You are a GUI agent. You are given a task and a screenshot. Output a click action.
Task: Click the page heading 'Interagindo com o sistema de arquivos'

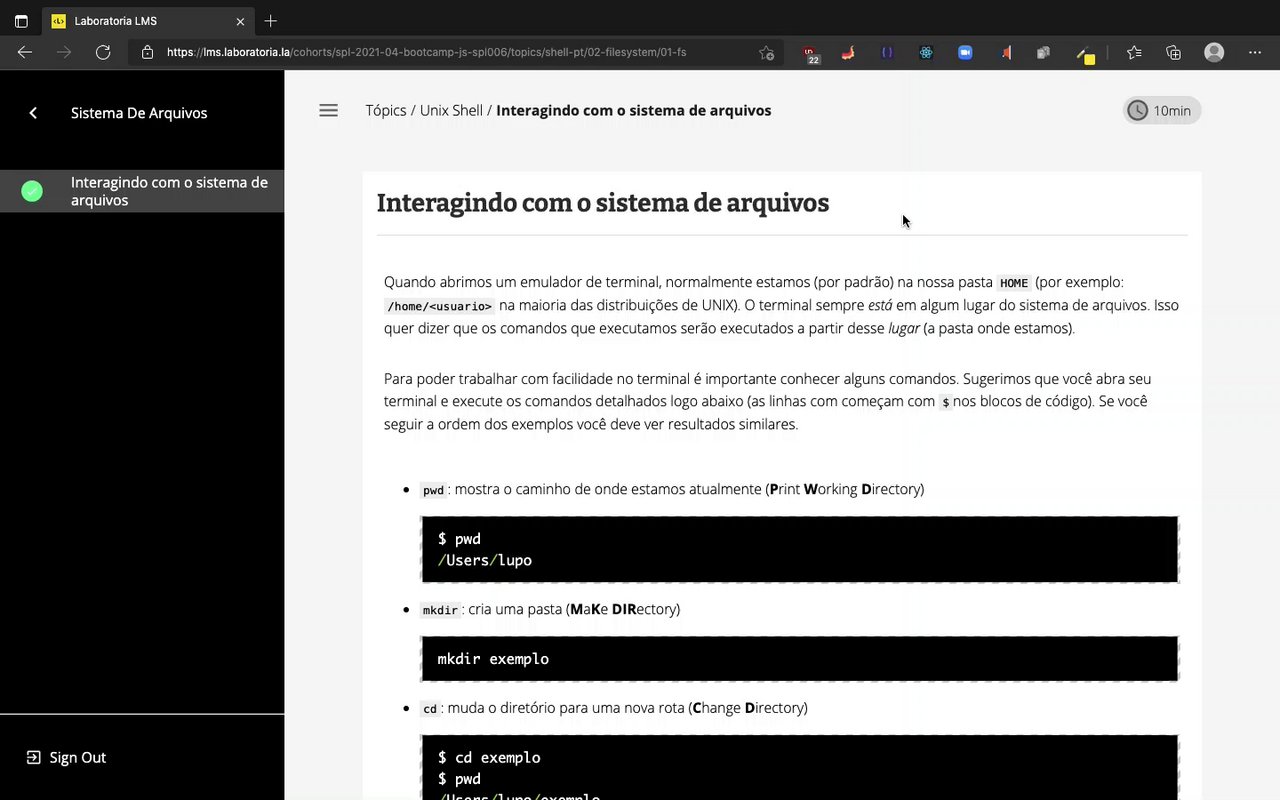pos(603,203)
